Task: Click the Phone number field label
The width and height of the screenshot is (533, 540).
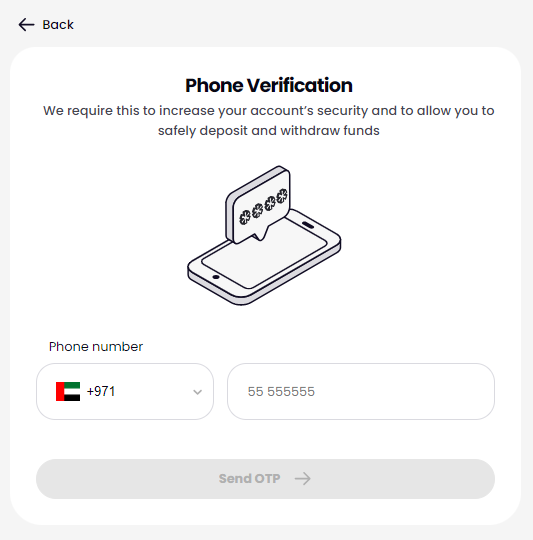Action: 96,346
